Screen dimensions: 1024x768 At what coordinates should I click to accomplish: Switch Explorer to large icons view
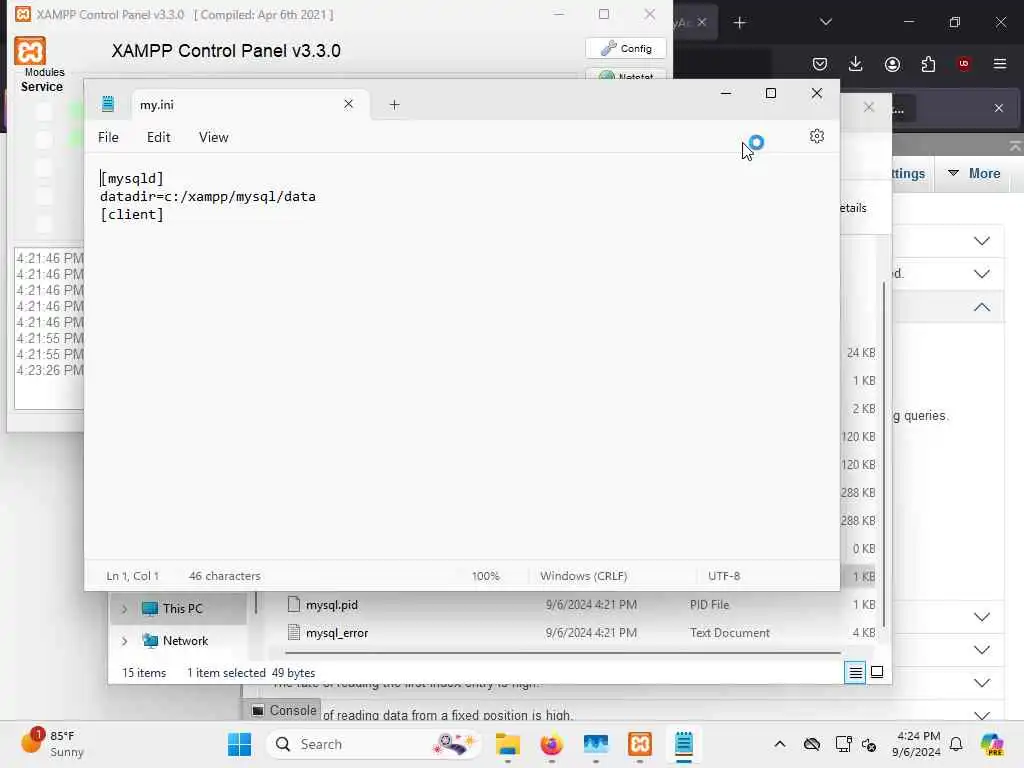[x=877, y=672]
